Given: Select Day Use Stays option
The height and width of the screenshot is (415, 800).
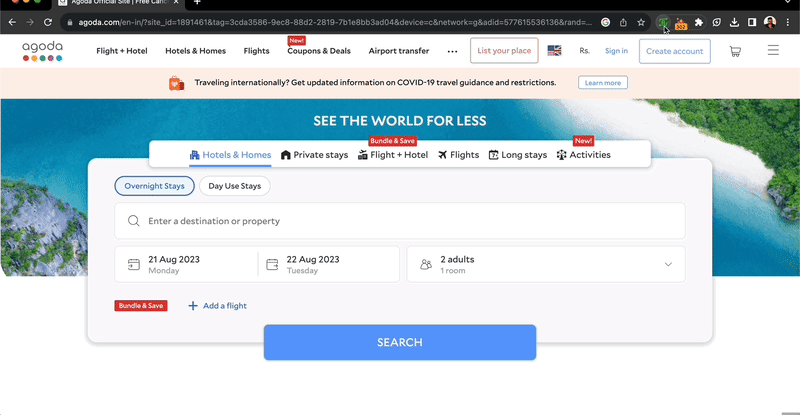Looking at the screenshot, I should [x=235, y=186].
